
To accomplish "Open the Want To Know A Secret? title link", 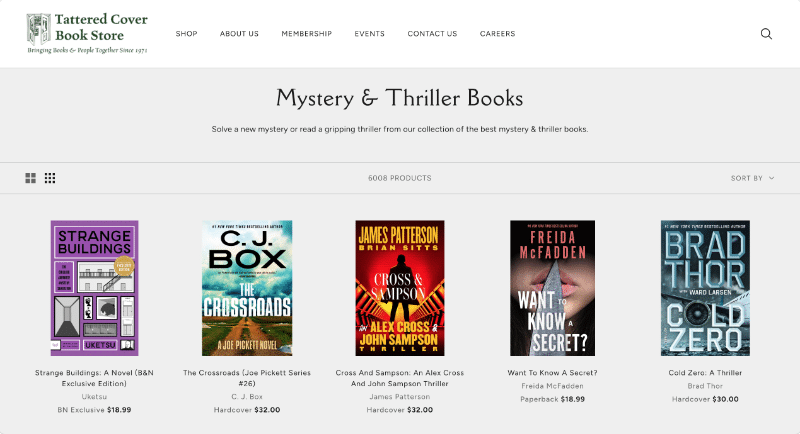I will point(553,373).
